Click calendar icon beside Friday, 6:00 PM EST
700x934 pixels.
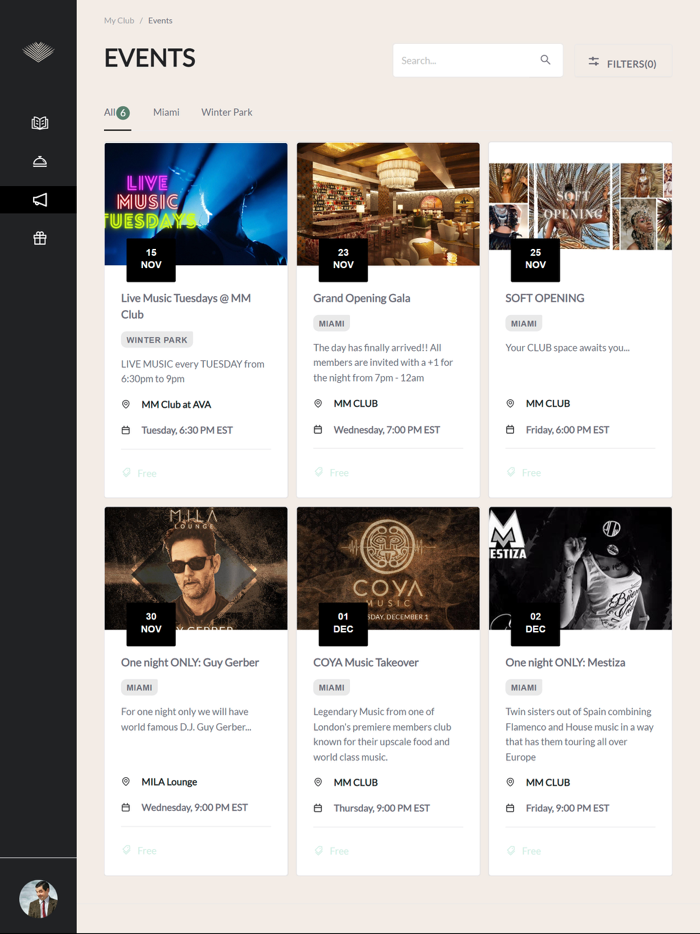pyautogui.click(x=510, y=429)
